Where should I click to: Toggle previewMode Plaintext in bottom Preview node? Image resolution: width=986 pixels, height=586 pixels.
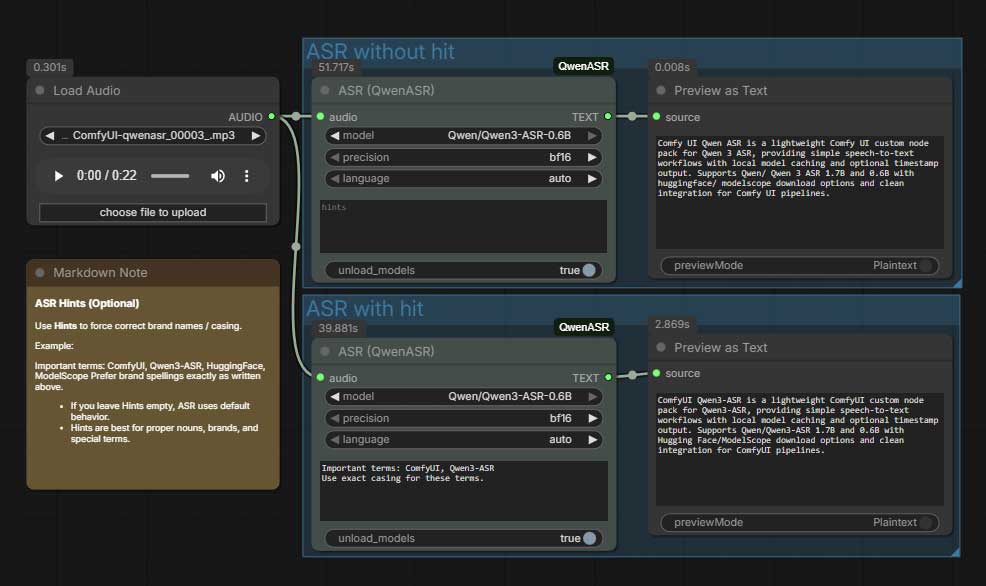[x=800, y=522]
